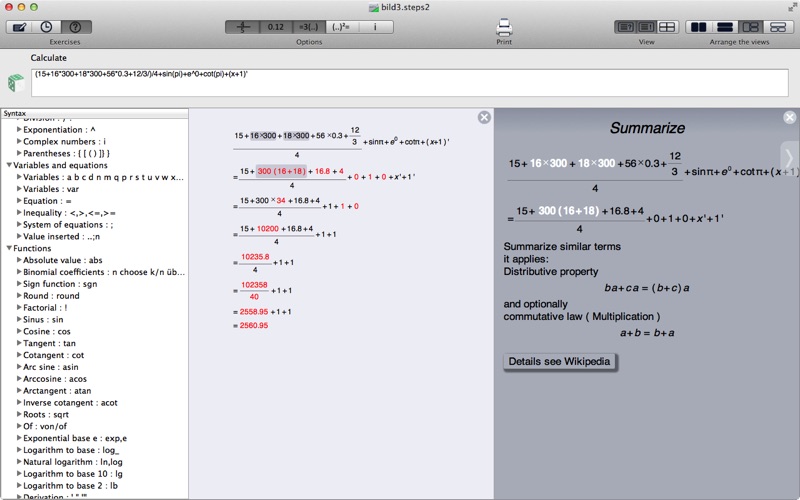Click the highlighted 300 (16+18) step term
Screen dimensions: 800x500
point(281,171)
